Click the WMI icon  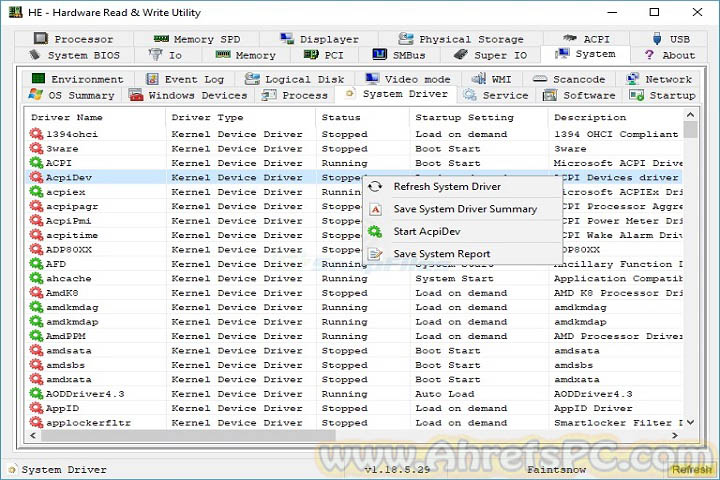(x=479, y=79)
